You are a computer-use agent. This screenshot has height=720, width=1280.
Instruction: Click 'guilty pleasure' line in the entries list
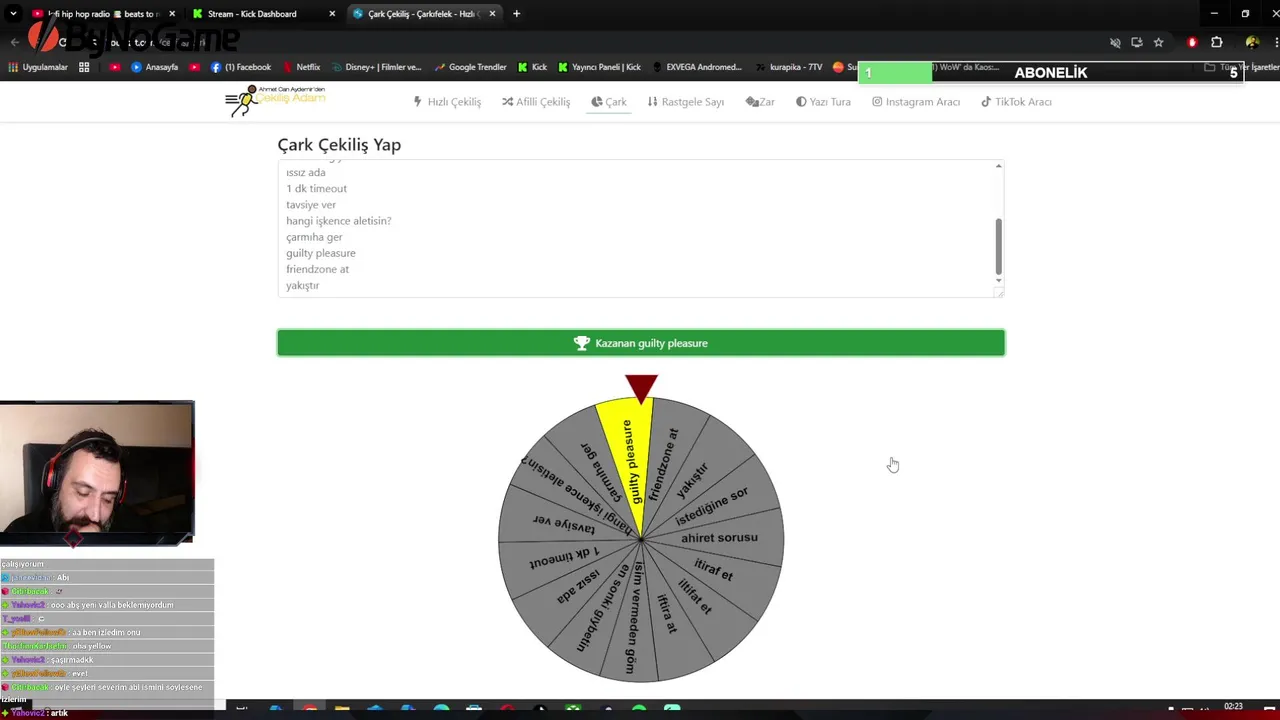pyautogui.click(x=320, y=253)
